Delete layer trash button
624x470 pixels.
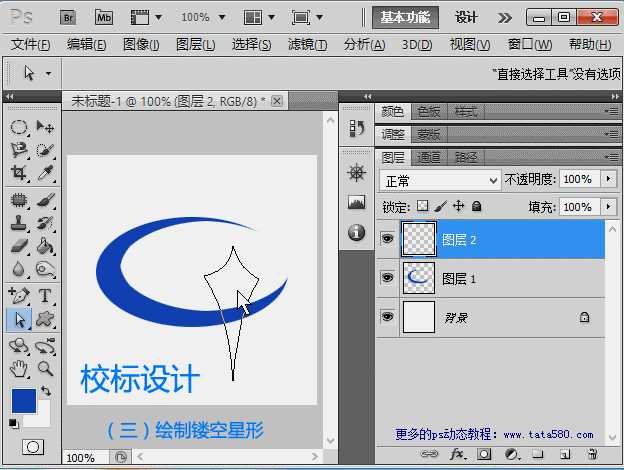592,454
